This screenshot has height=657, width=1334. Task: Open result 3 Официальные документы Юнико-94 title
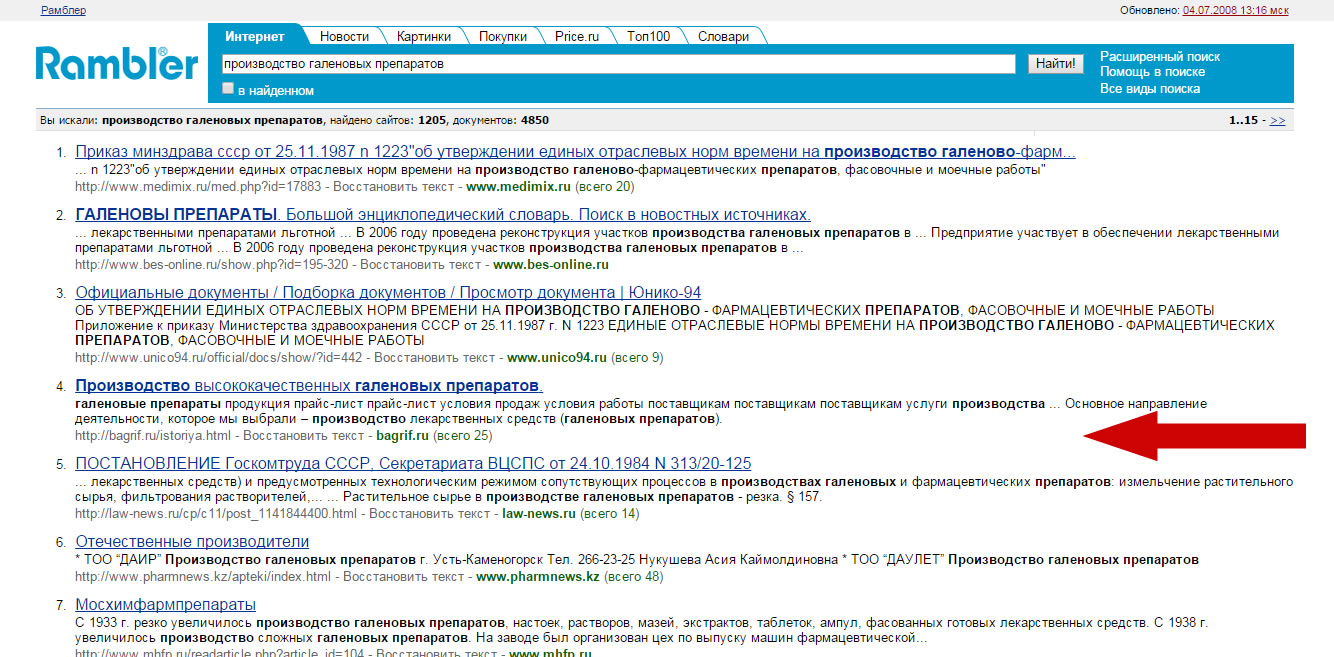[x=388, y=293]
